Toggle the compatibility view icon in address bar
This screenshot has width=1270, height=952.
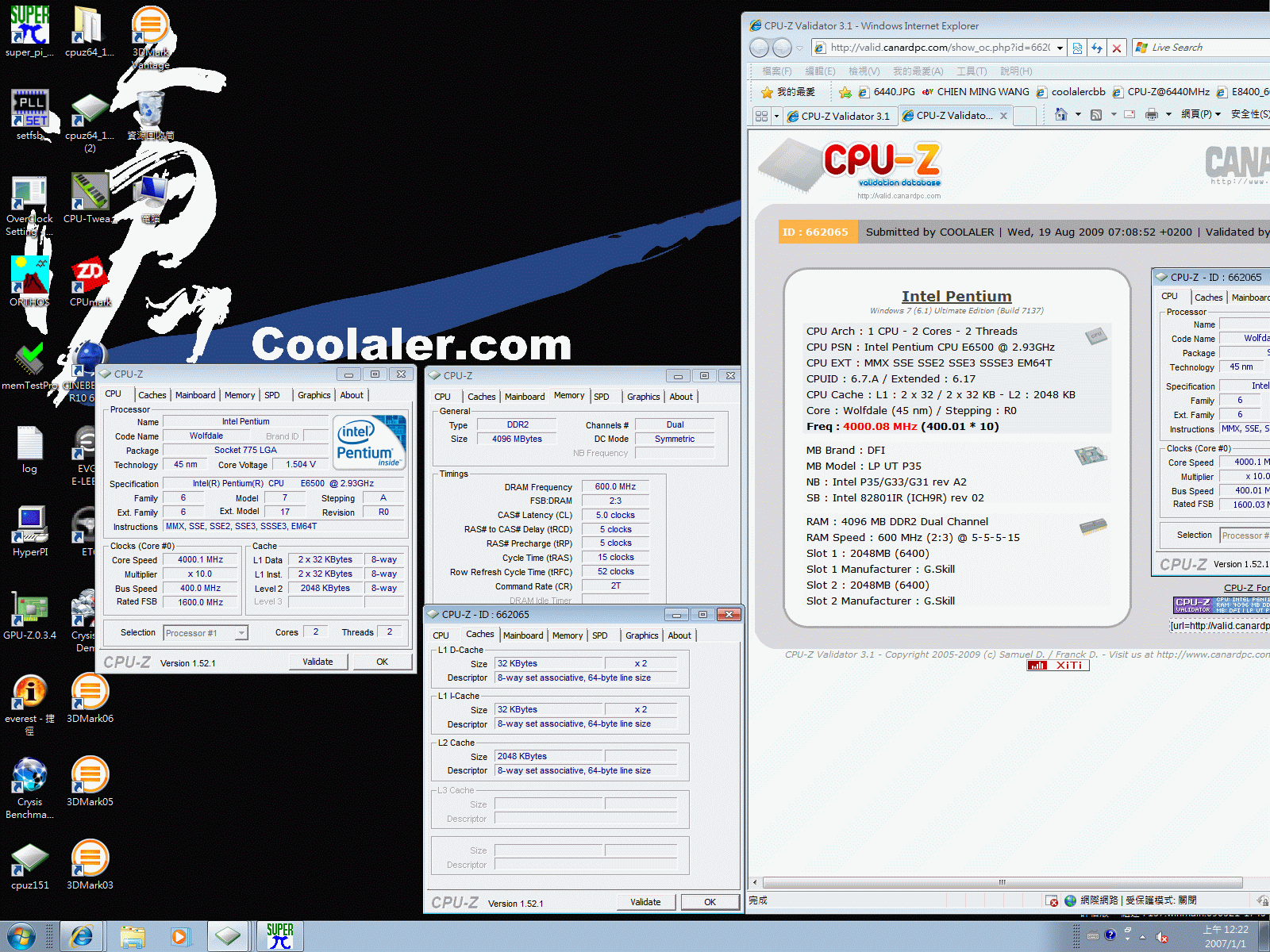coord(1077,48)
